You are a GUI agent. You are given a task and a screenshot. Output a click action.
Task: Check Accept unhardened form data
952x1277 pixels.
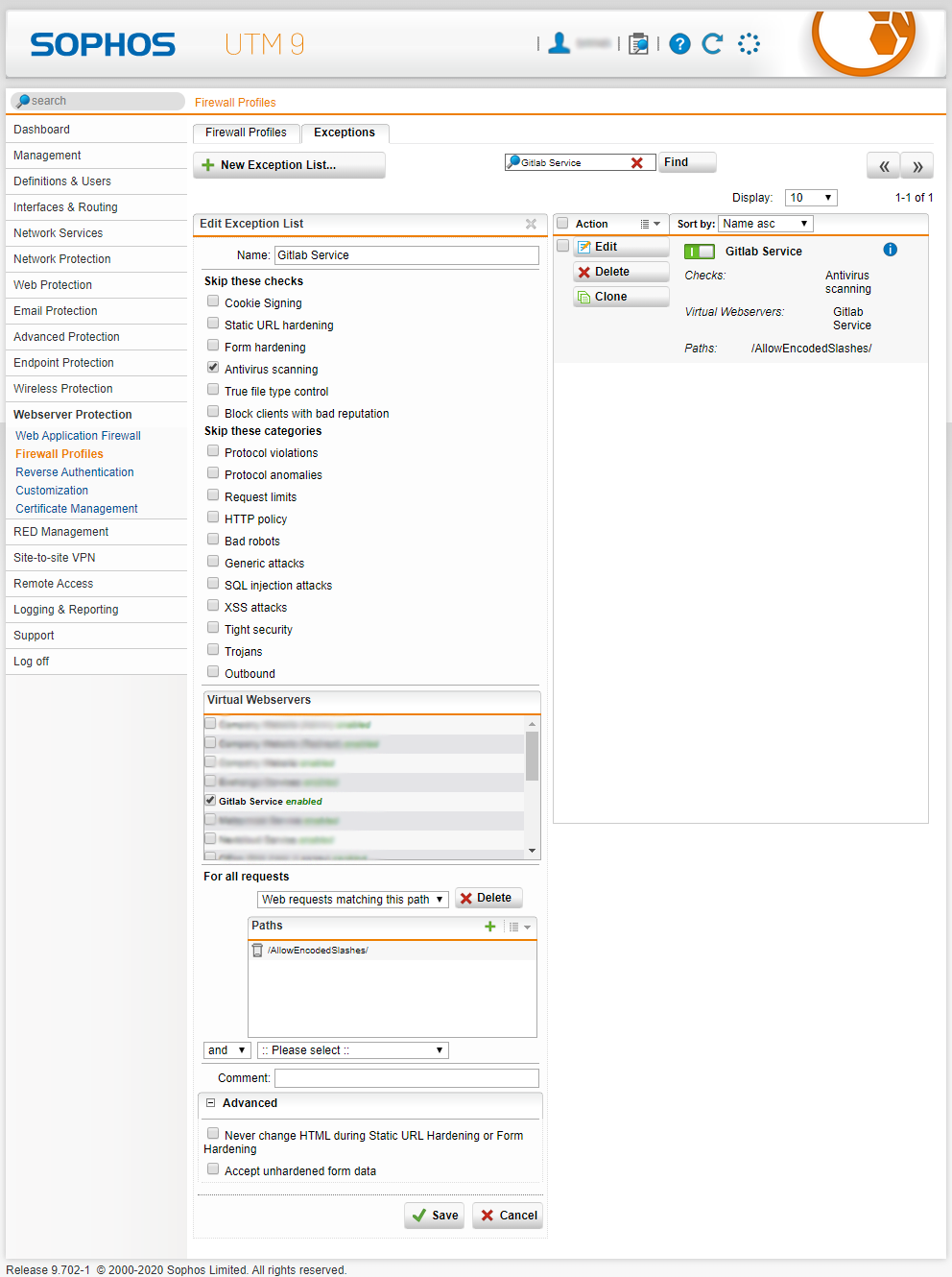pos(213,1169)
